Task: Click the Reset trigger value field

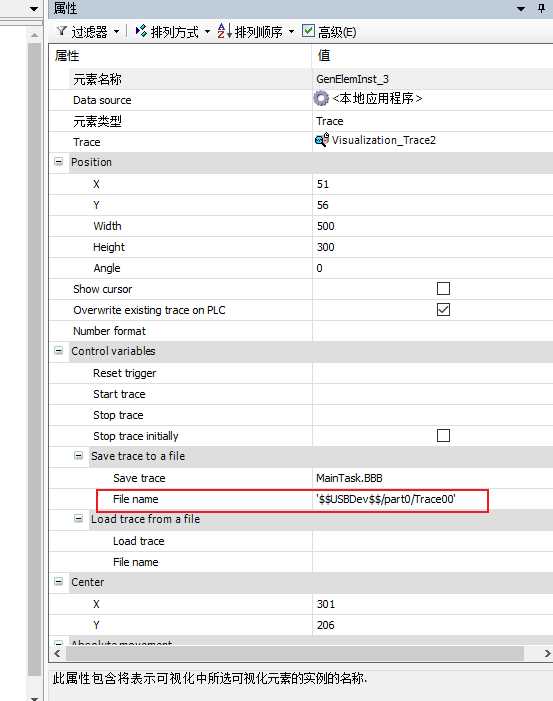Action: (x=432, y=373)
